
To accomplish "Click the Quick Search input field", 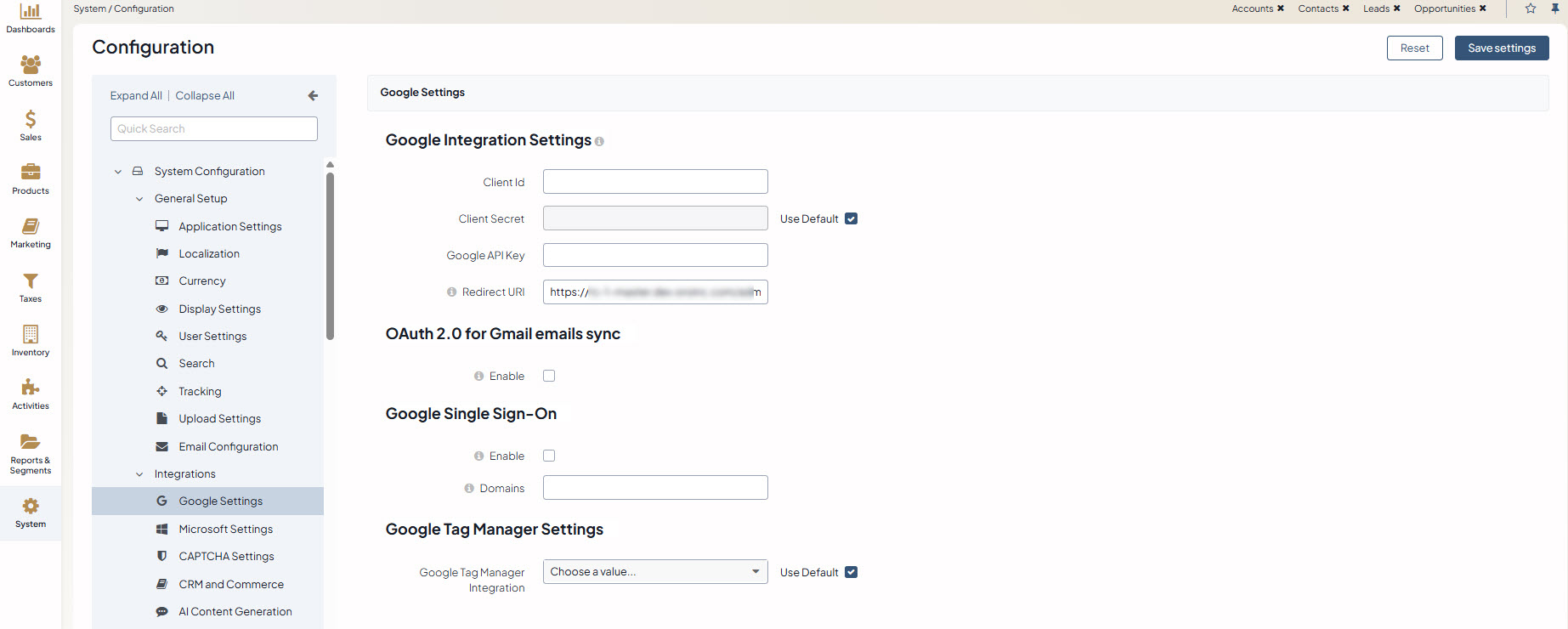I will point(214,129).
